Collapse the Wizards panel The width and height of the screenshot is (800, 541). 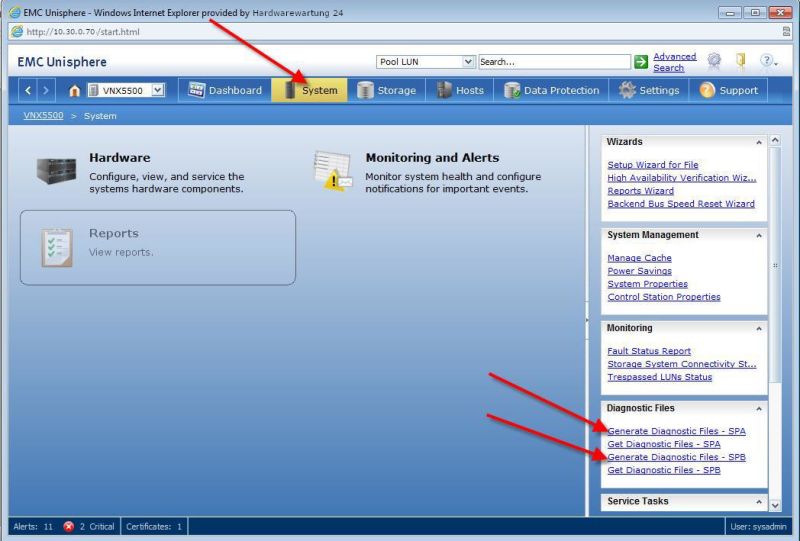click(759, 142)
